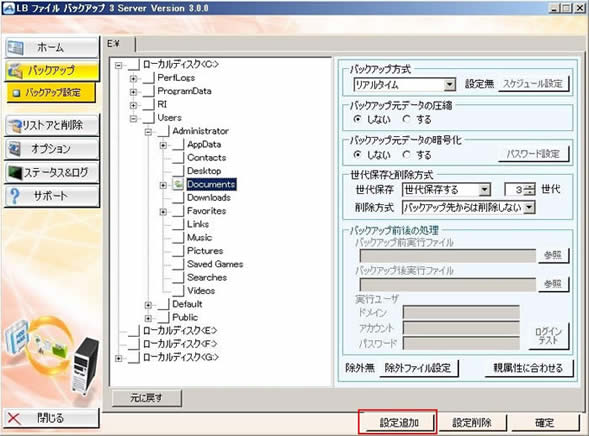Collapse the Administrator folder
The height and width of the screenshot is (436, 589).
[148, 132]
